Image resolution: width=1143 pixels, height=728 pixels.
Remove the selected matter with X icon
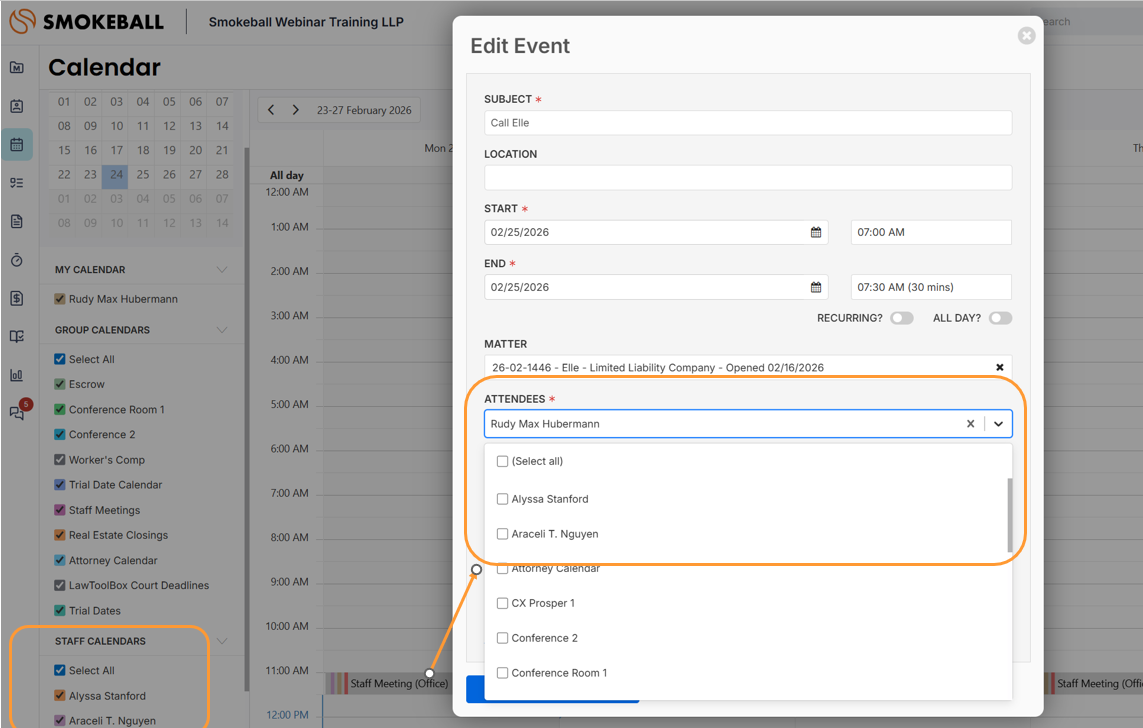click(999, 368)
